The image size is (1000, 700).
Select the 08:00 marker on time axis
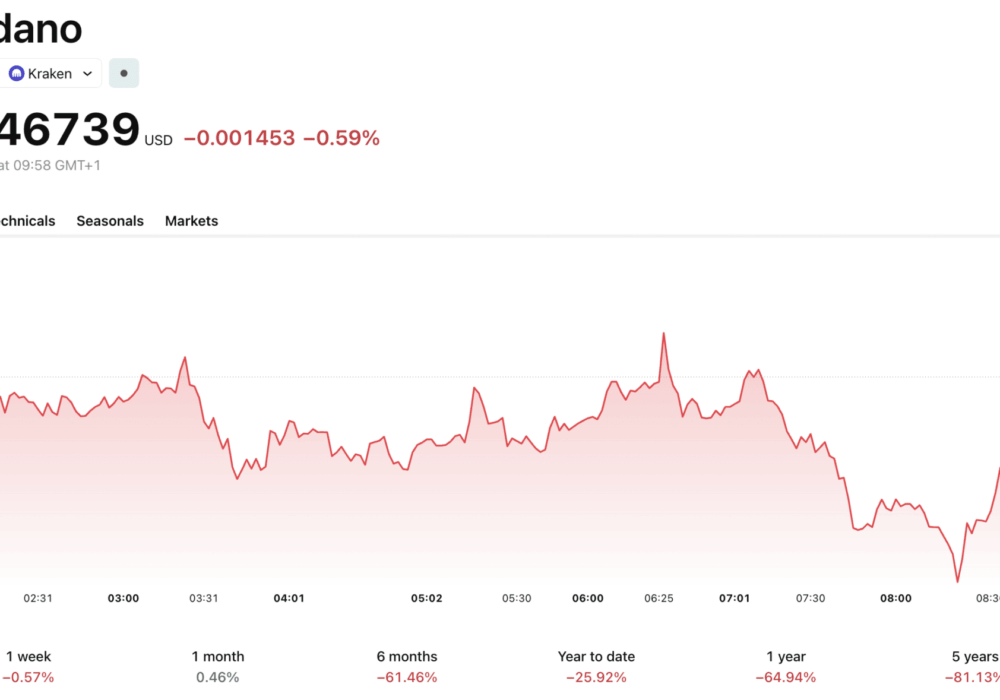[896, 598]
